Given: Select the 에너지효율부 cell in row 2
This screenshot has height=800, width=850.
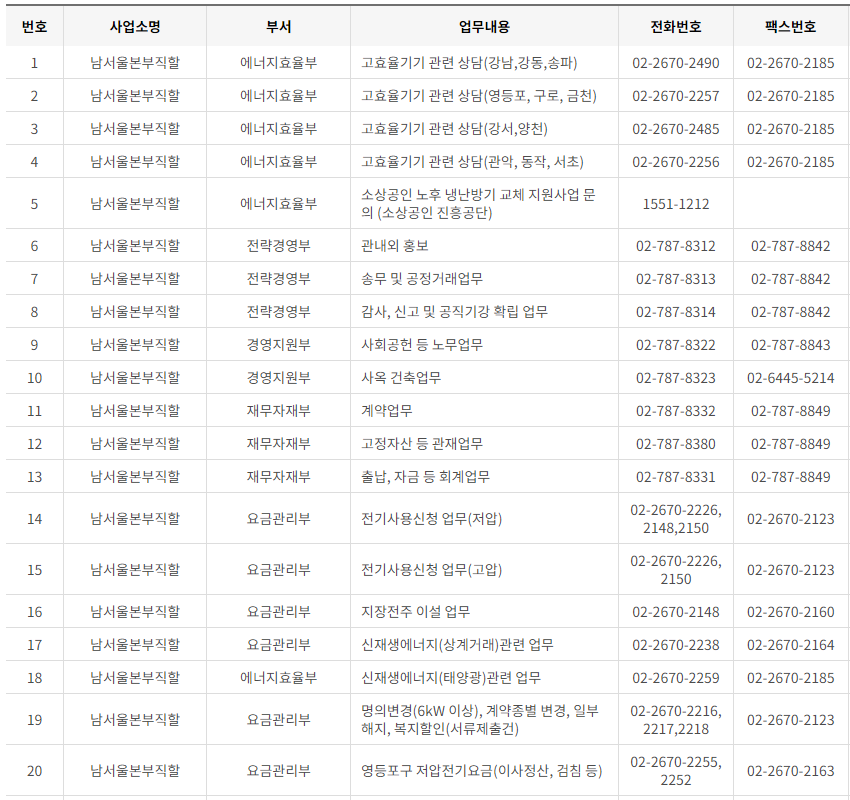Looking at the screenshot, I should [276, 95].
